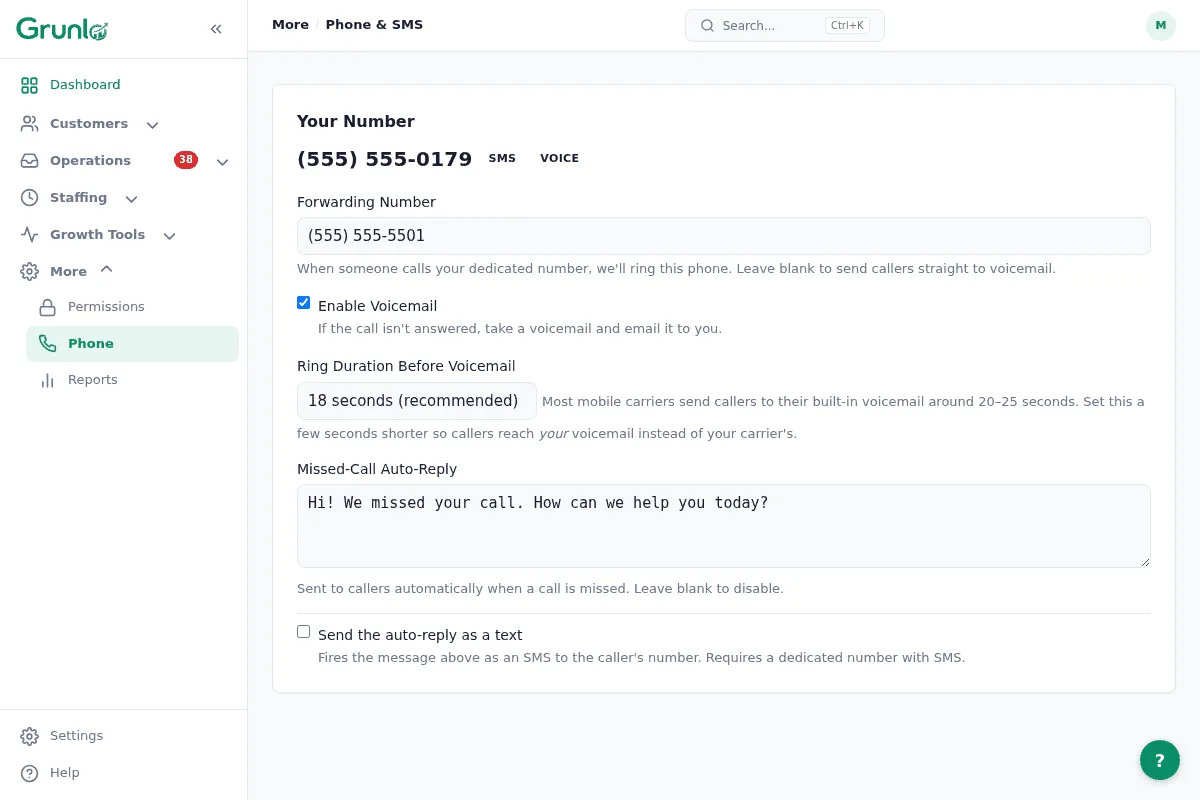Click the Help question-circle icon
1200x800 pixels.
(x=30, y=773)
